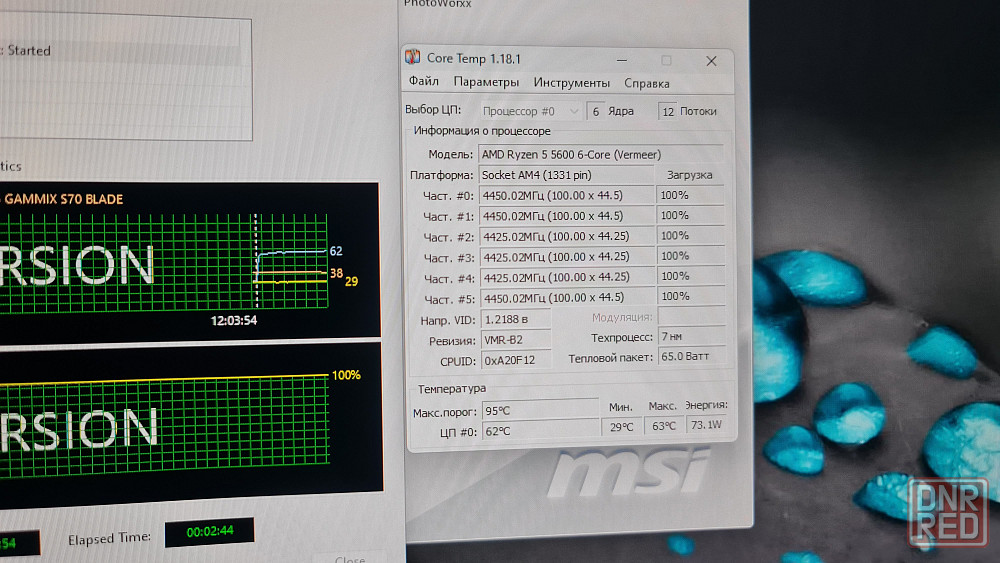The width and height of the screenshot is (1000, 563).
Task: Click the Core Temp icon in title bar
Action: point(413,58)
